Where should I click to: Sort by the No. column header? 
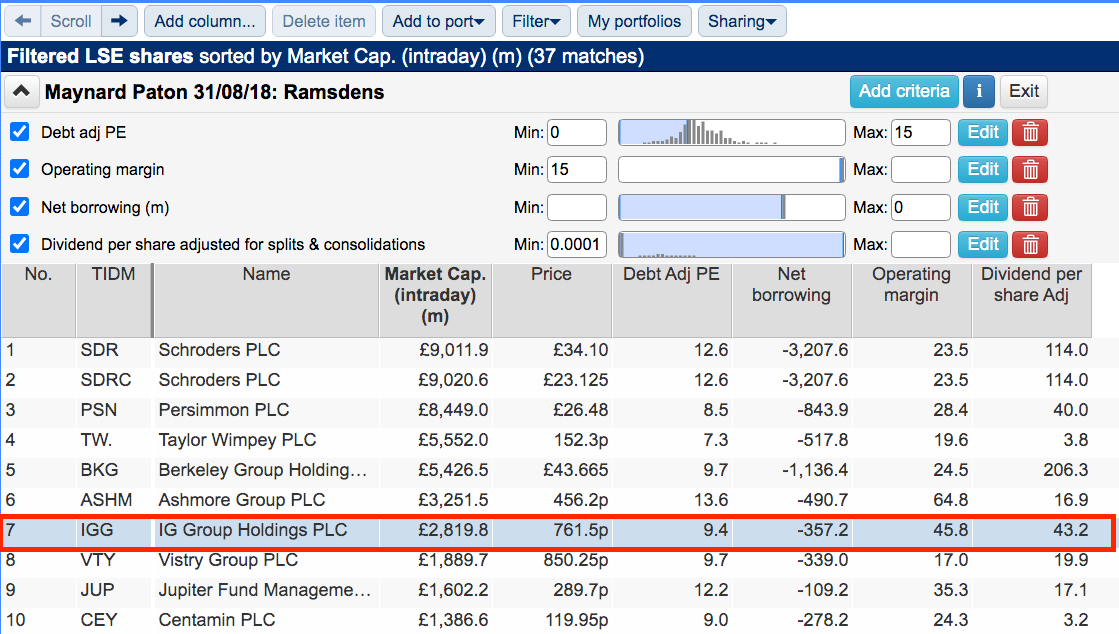[x=39, y=300]
